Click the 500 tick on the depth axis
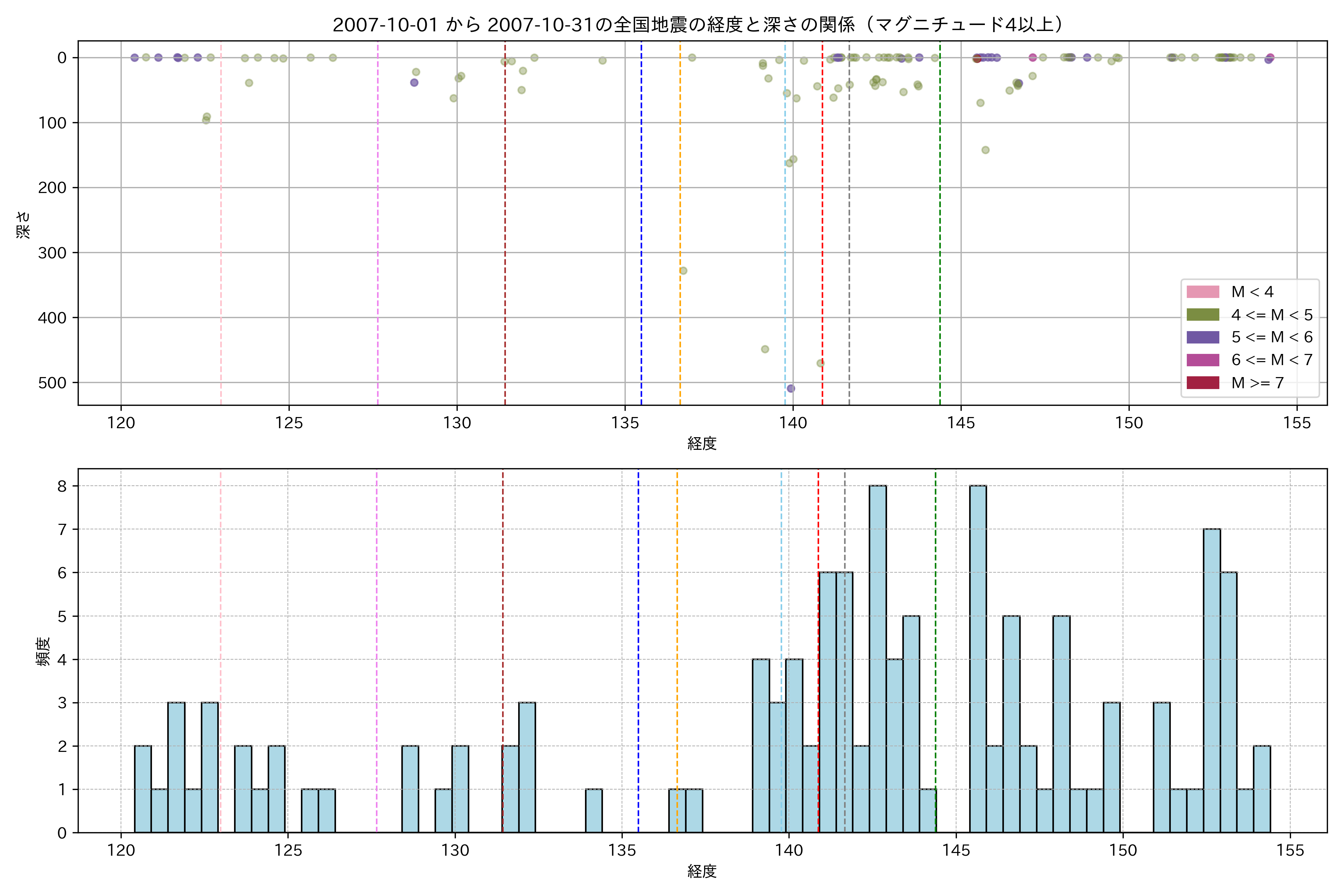Viewport: 1344px width, 896px height. click(x=52, y=383)
